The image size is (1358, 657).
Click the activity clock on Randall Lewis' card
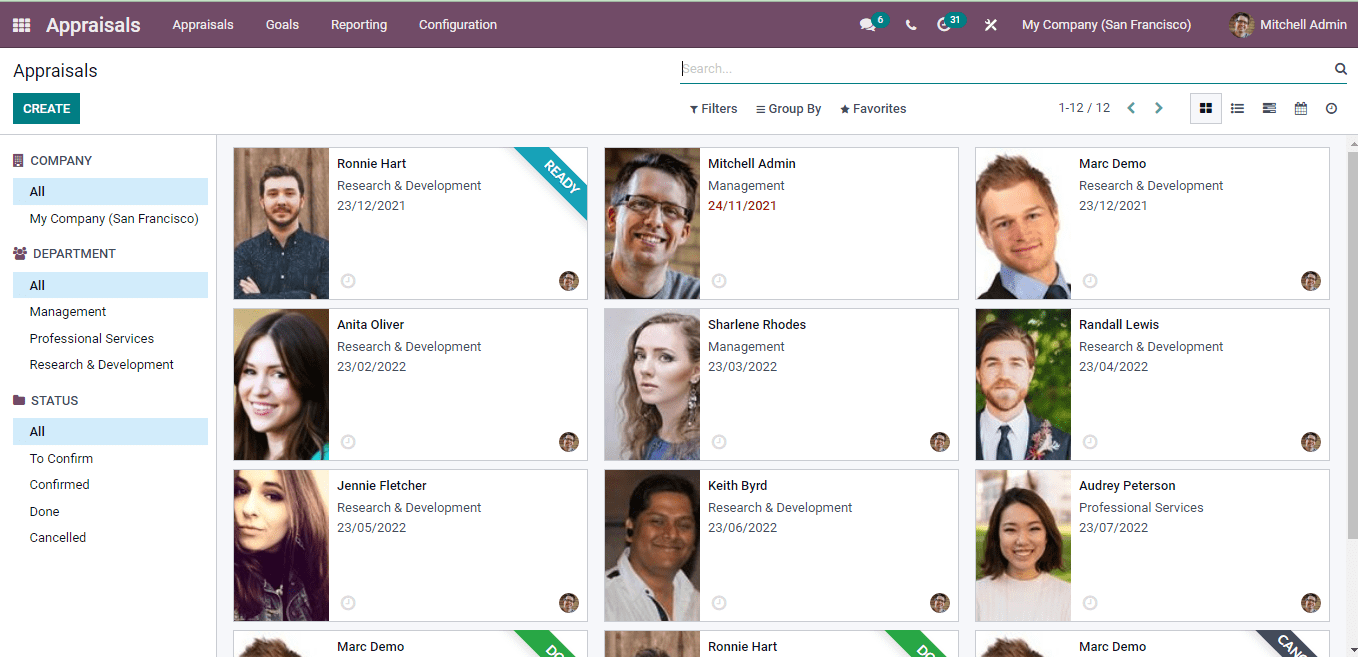coord(1090,442)
